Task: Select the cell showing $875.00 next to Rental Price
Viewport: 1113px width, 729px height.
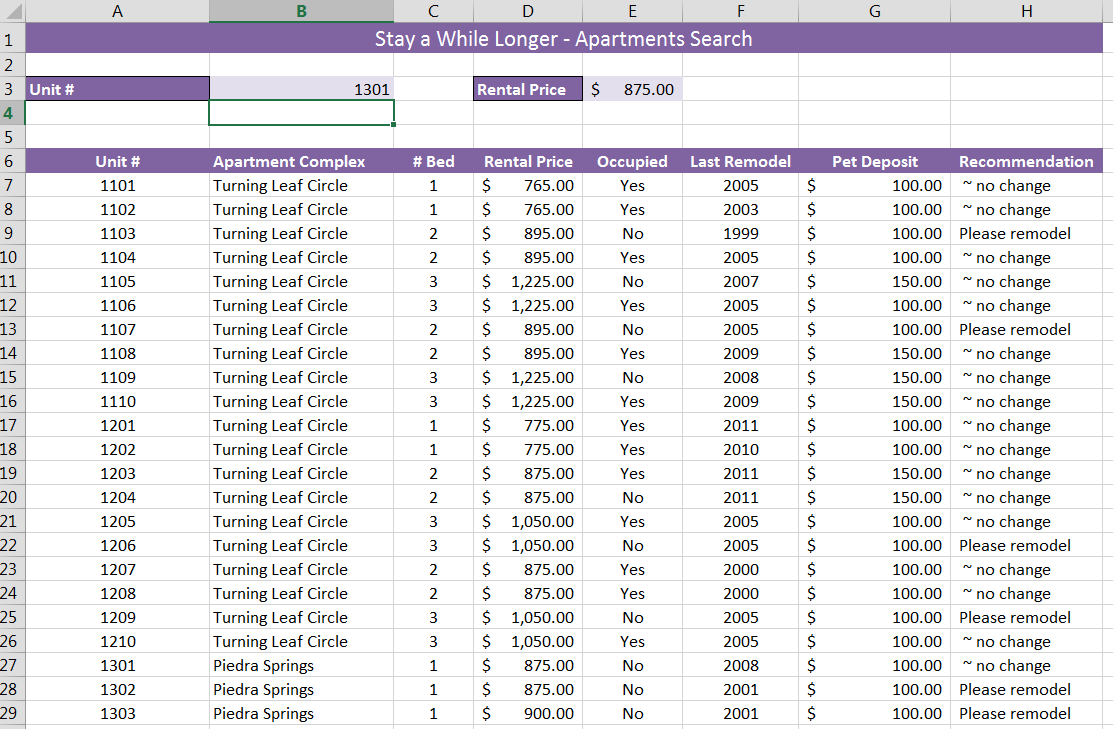Action: [632, 88]
